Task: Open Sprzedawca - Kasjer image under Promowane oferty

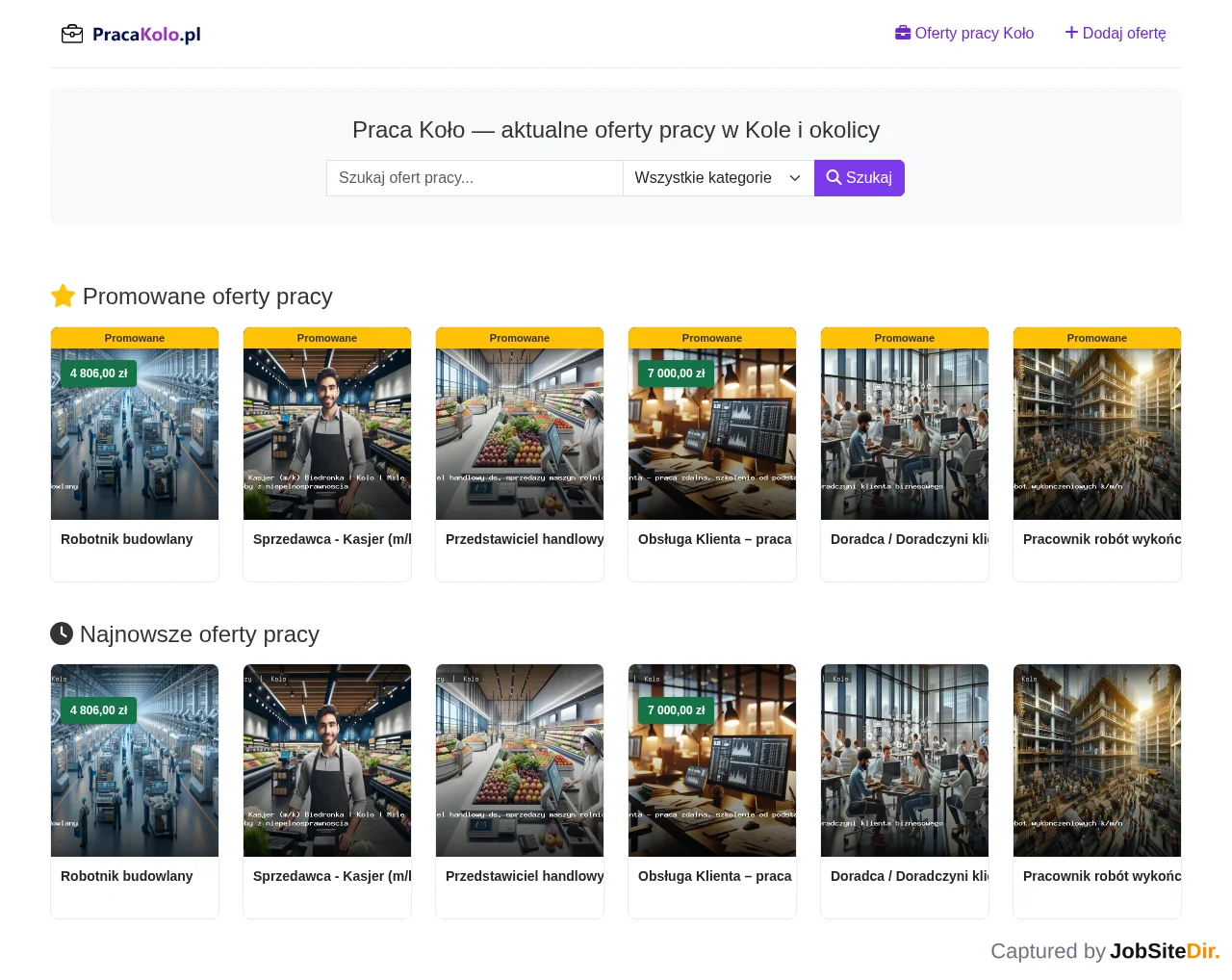Action: point(327,434)
